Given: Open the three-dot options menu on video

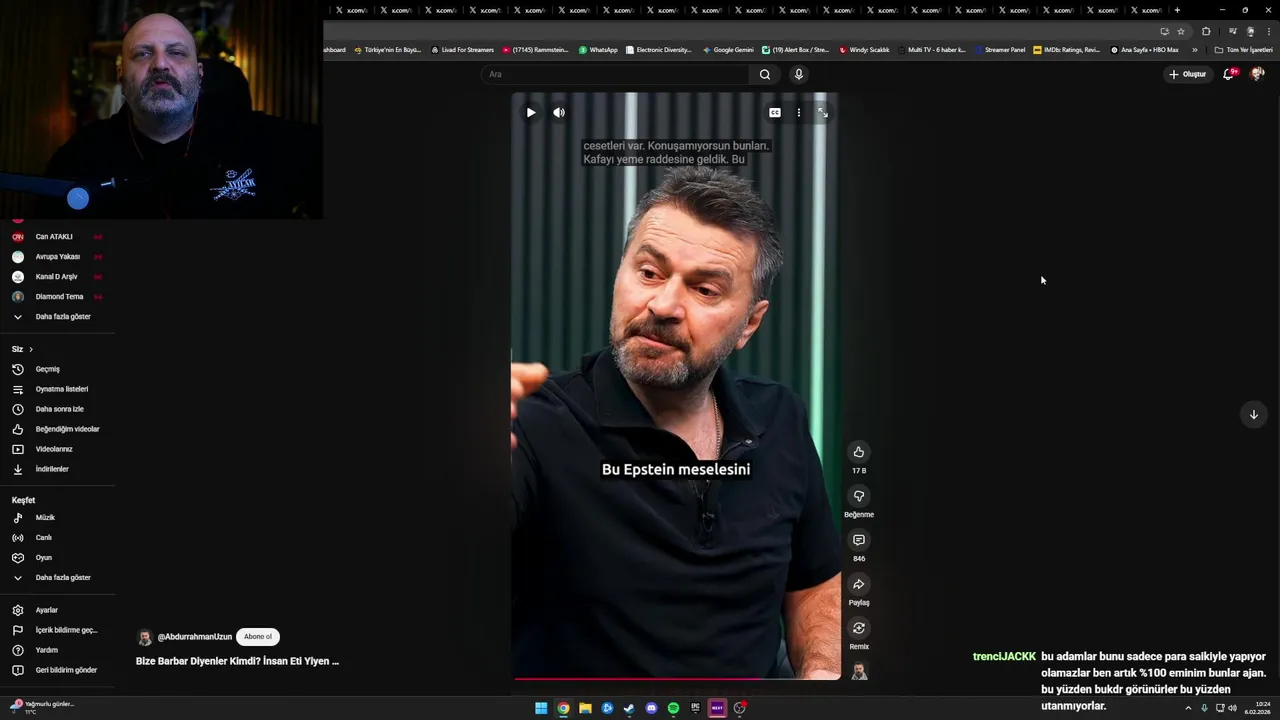Looking at the screenshot, I should pos(799,113).
